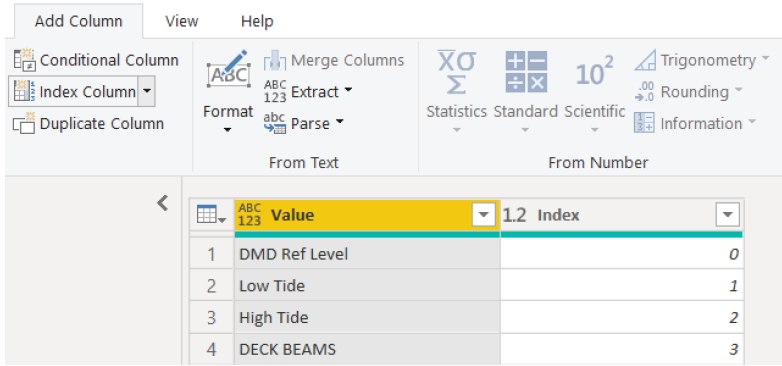Viewport: 782px width, 366px height.
Task: Click the Value column data type icon
Action: (249, 215)
